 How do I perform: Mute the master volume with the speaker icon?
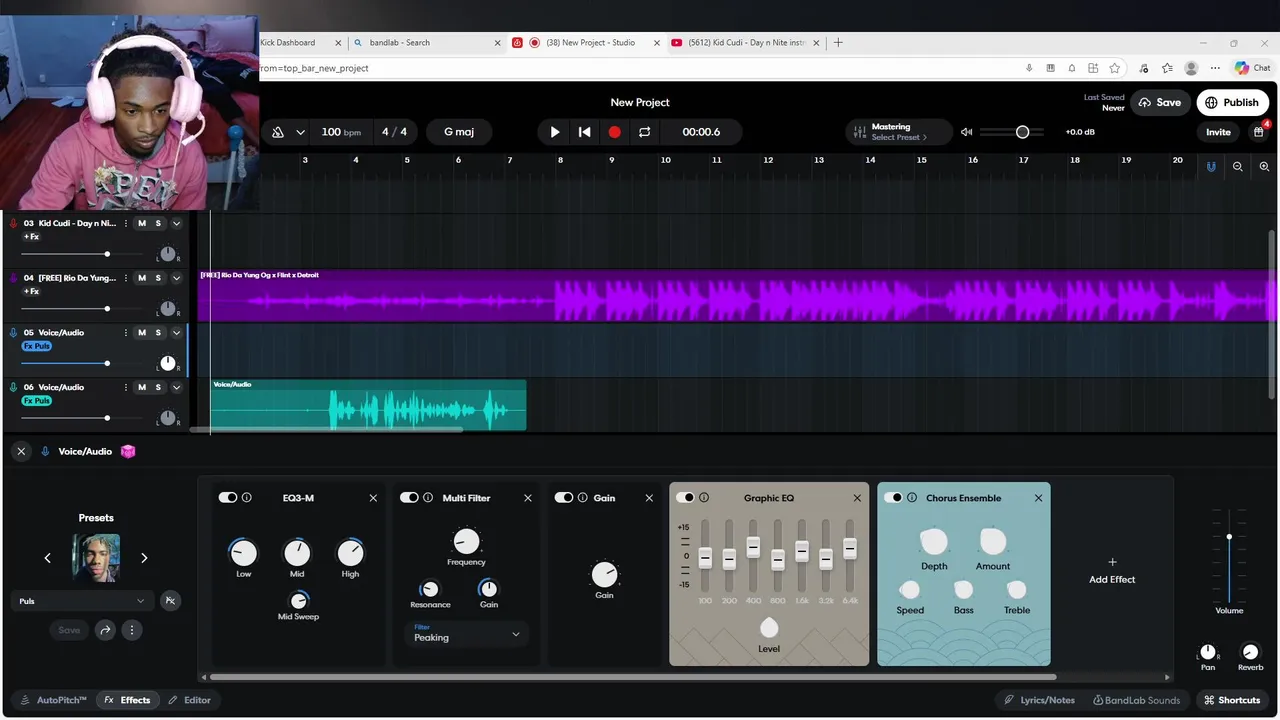click(x=966, y=132)
